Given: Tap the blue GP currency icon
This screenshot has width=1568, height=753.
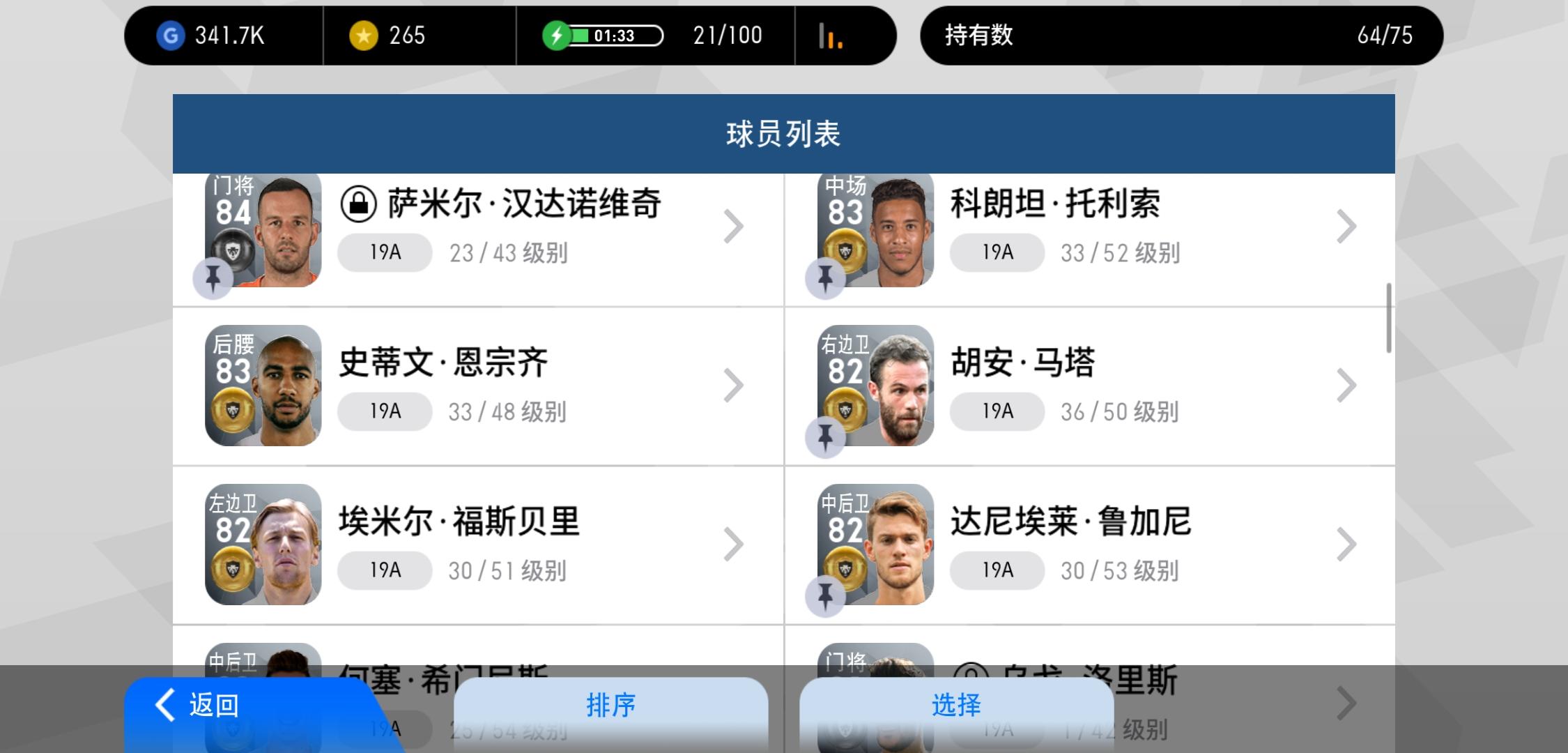Looking at the screenshot, I should click(x=171, y=35).
